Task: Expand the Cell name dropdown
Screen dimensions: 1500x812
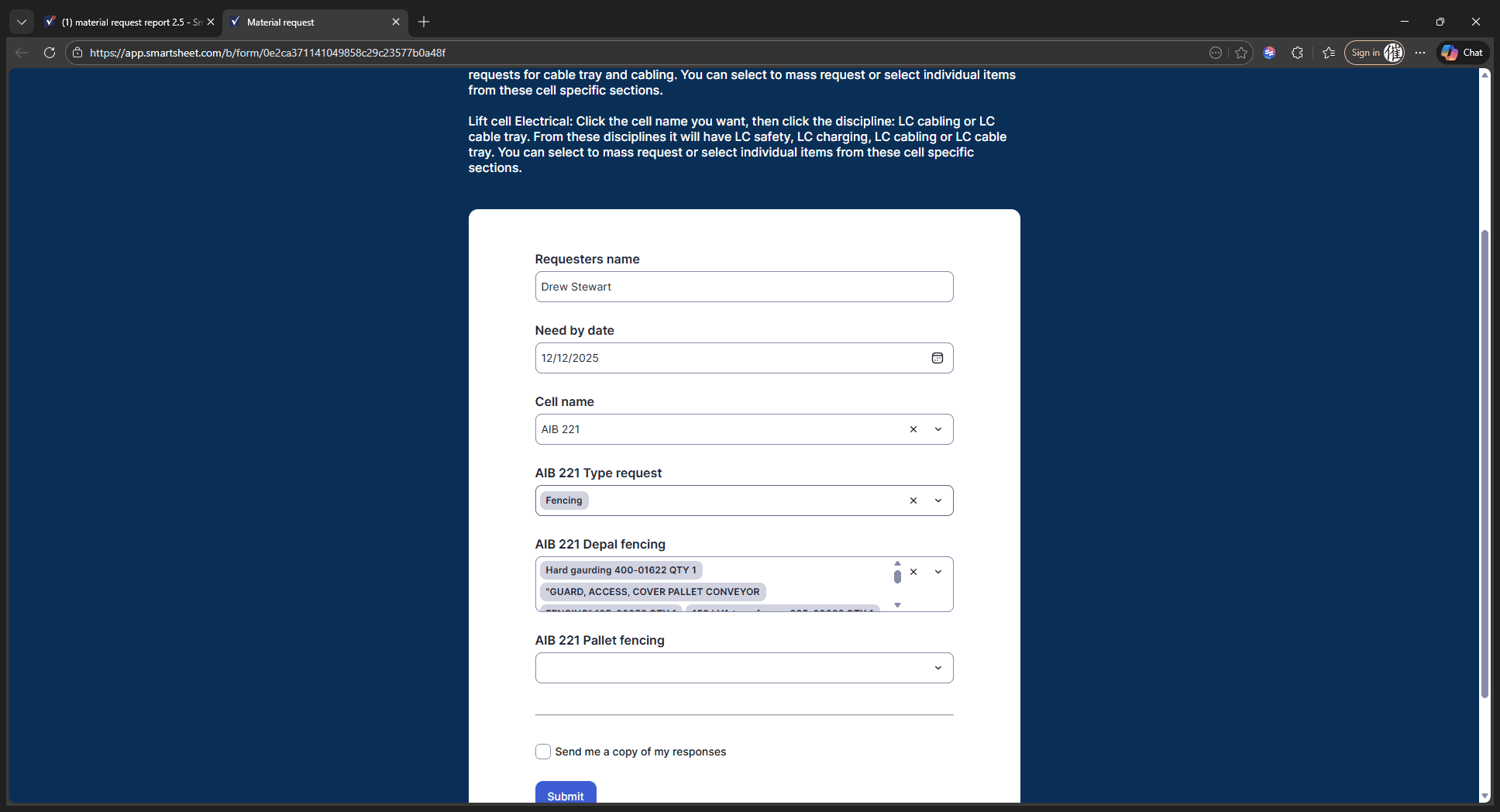Action: tap(938, 429)
